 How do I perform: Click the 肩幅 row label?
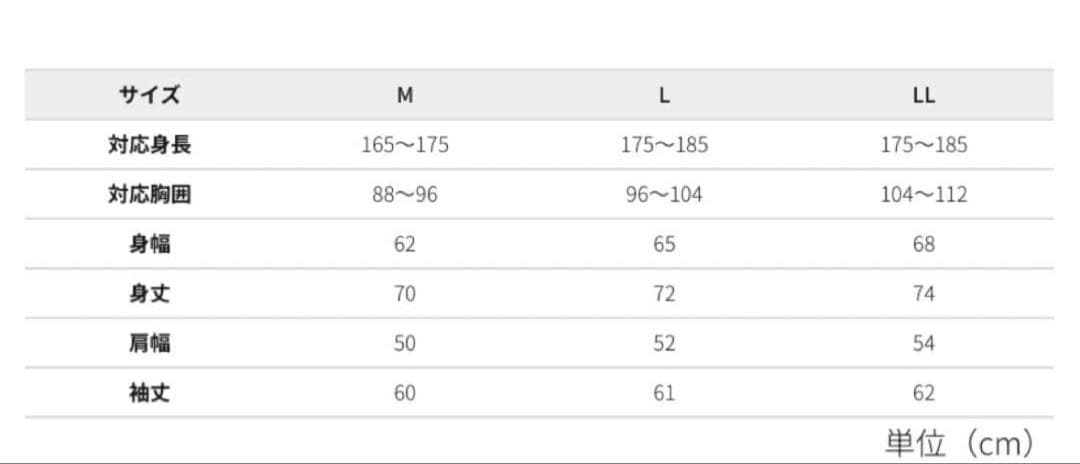pyautogui.click(x=149, y=344)
